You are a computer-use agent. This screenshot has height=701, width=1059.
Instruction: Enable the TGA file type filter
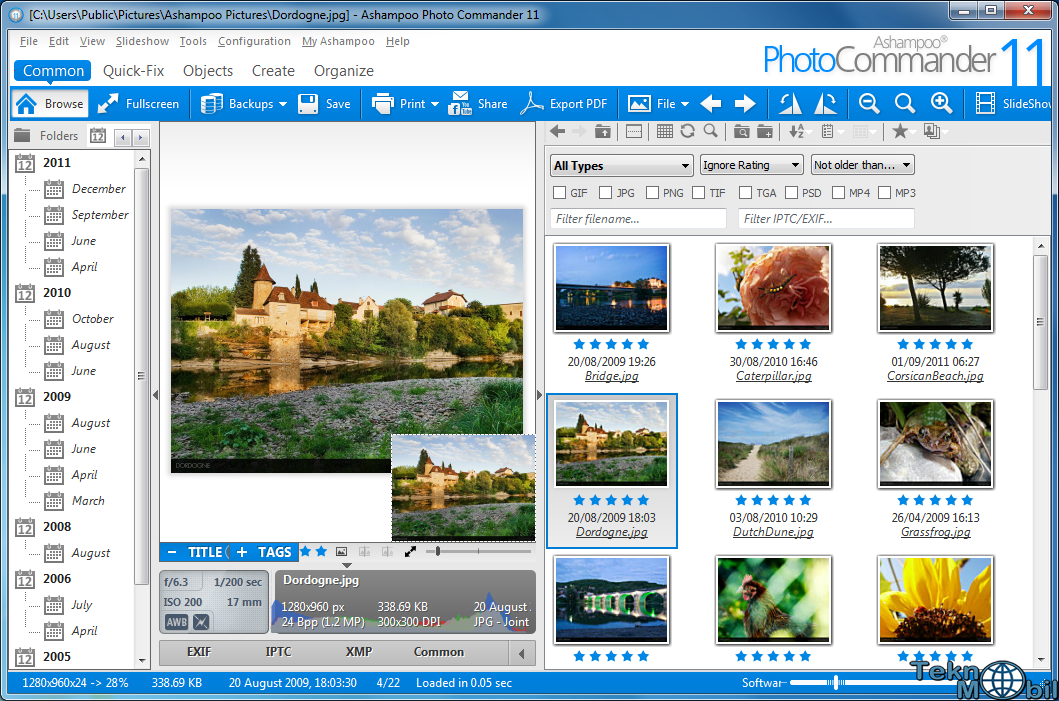(x=746, y=193)
